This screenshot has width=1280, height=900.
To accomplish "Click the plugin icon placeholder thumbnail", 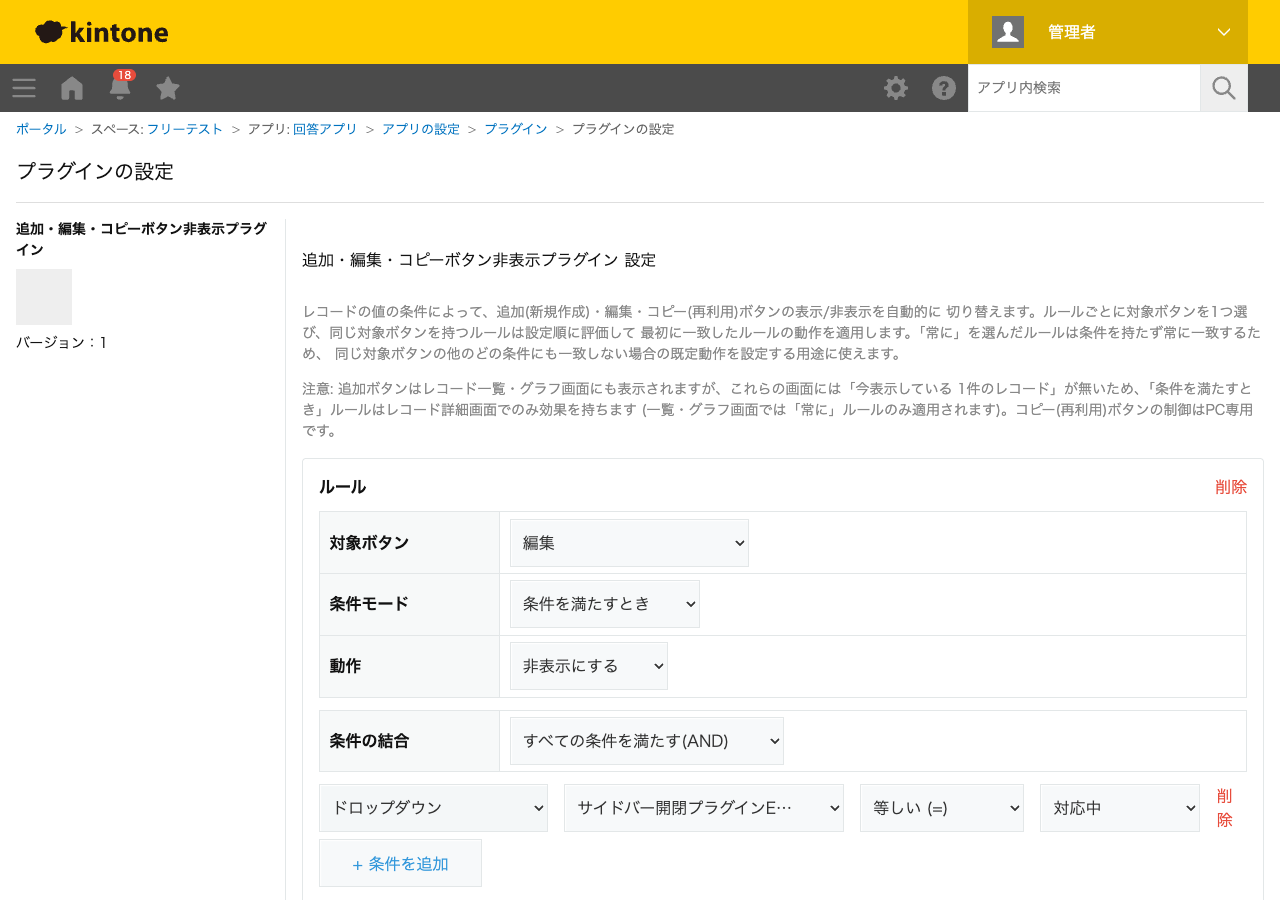I will point(44,297).
